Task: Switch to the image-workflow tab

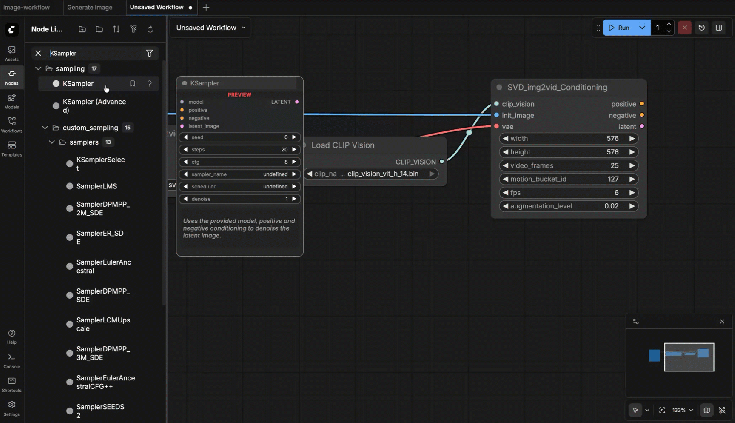Action: pos(29,7)
